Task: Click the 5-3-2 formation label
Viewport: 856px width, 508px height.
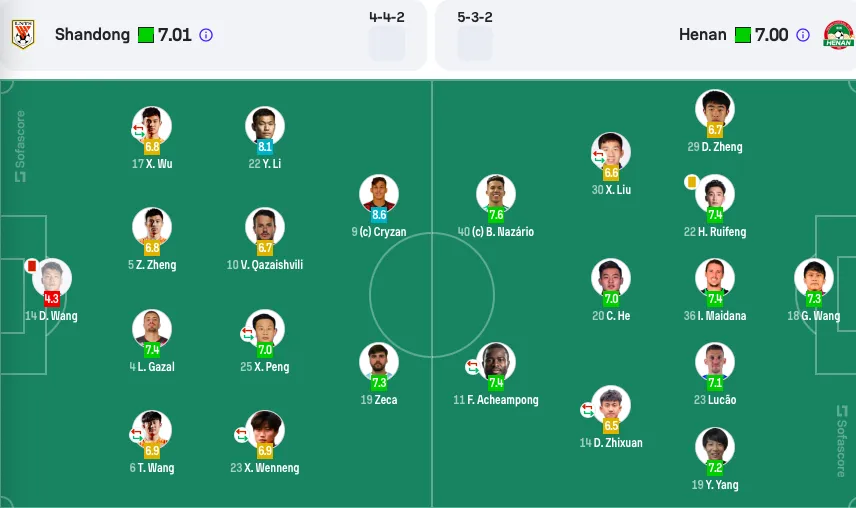Action: pyautogui.click(x=474, y=17)
